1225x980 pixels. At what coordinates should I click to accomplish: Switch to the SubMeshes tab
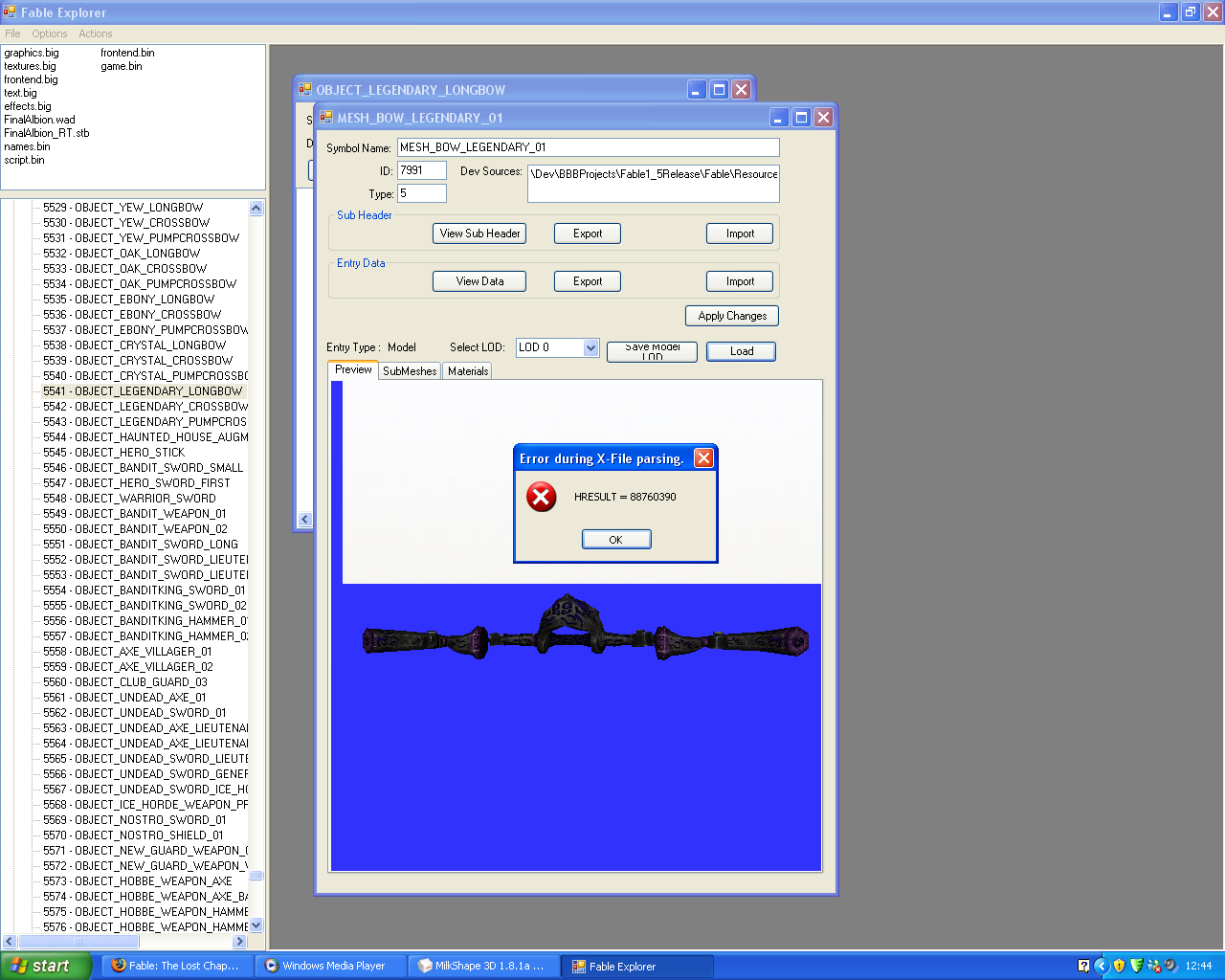pos(410,371)
